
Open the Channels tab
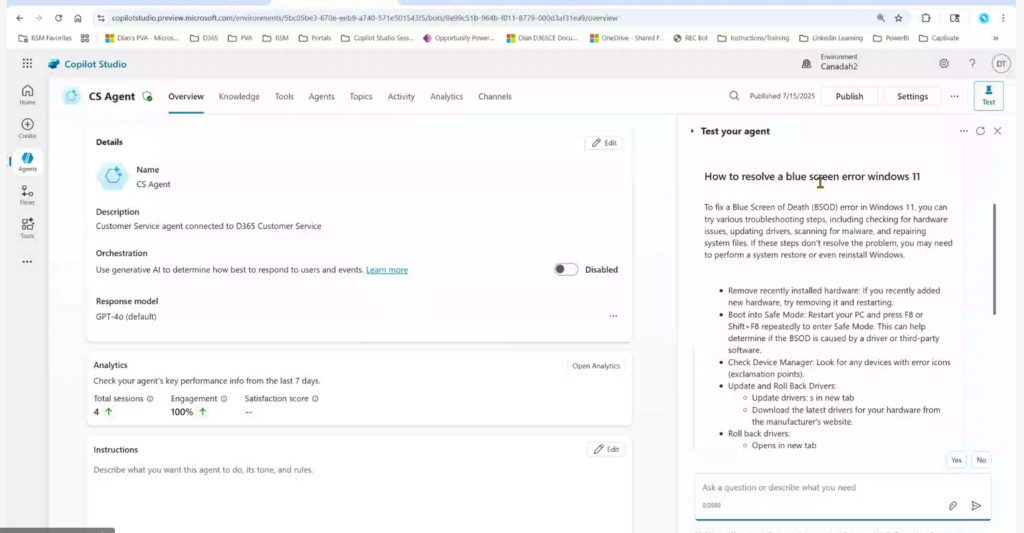coord(494,96)
